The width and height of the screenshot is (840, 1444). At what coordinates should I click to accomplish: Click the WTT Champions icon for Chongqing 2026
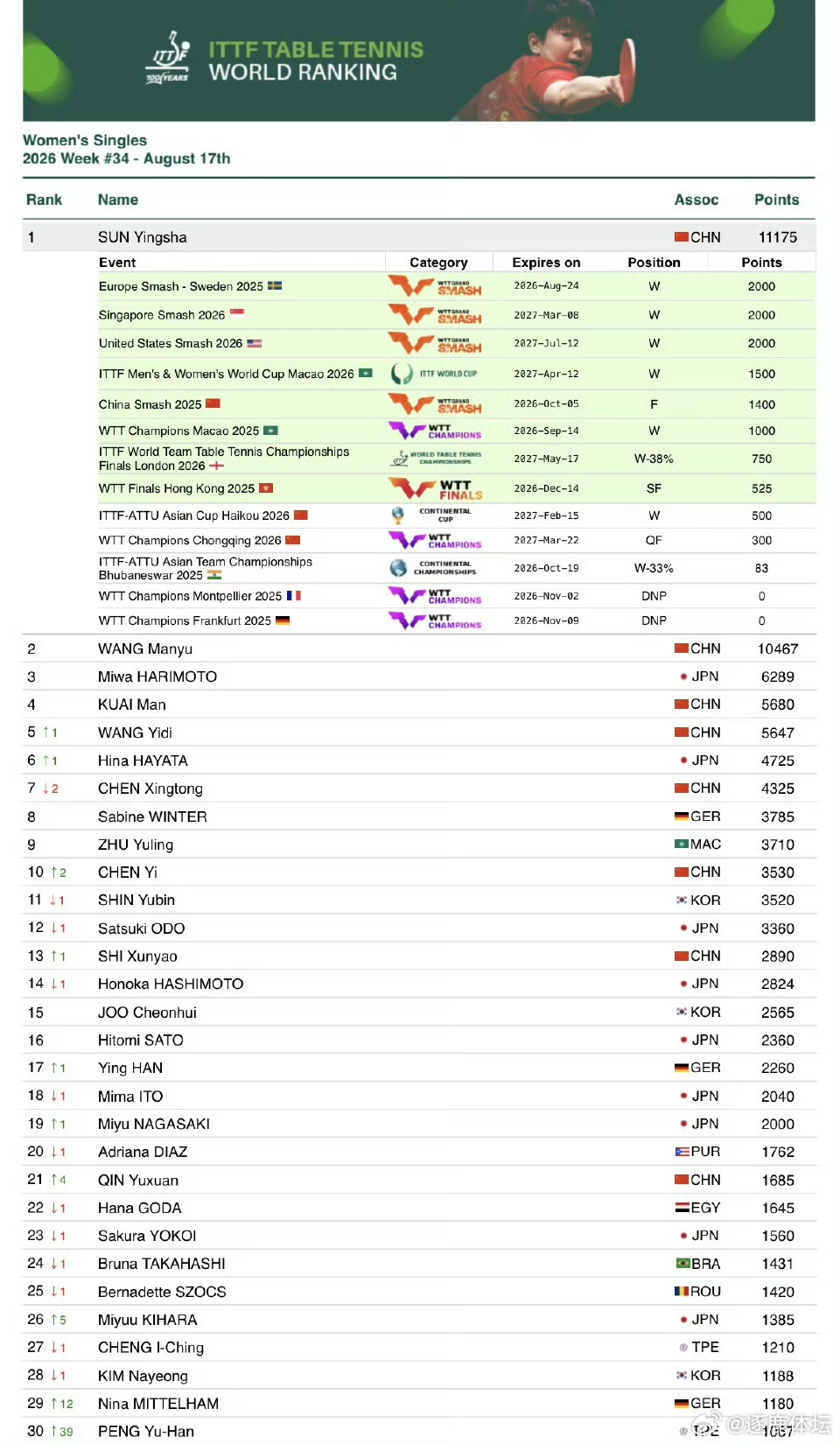(435, 540)
